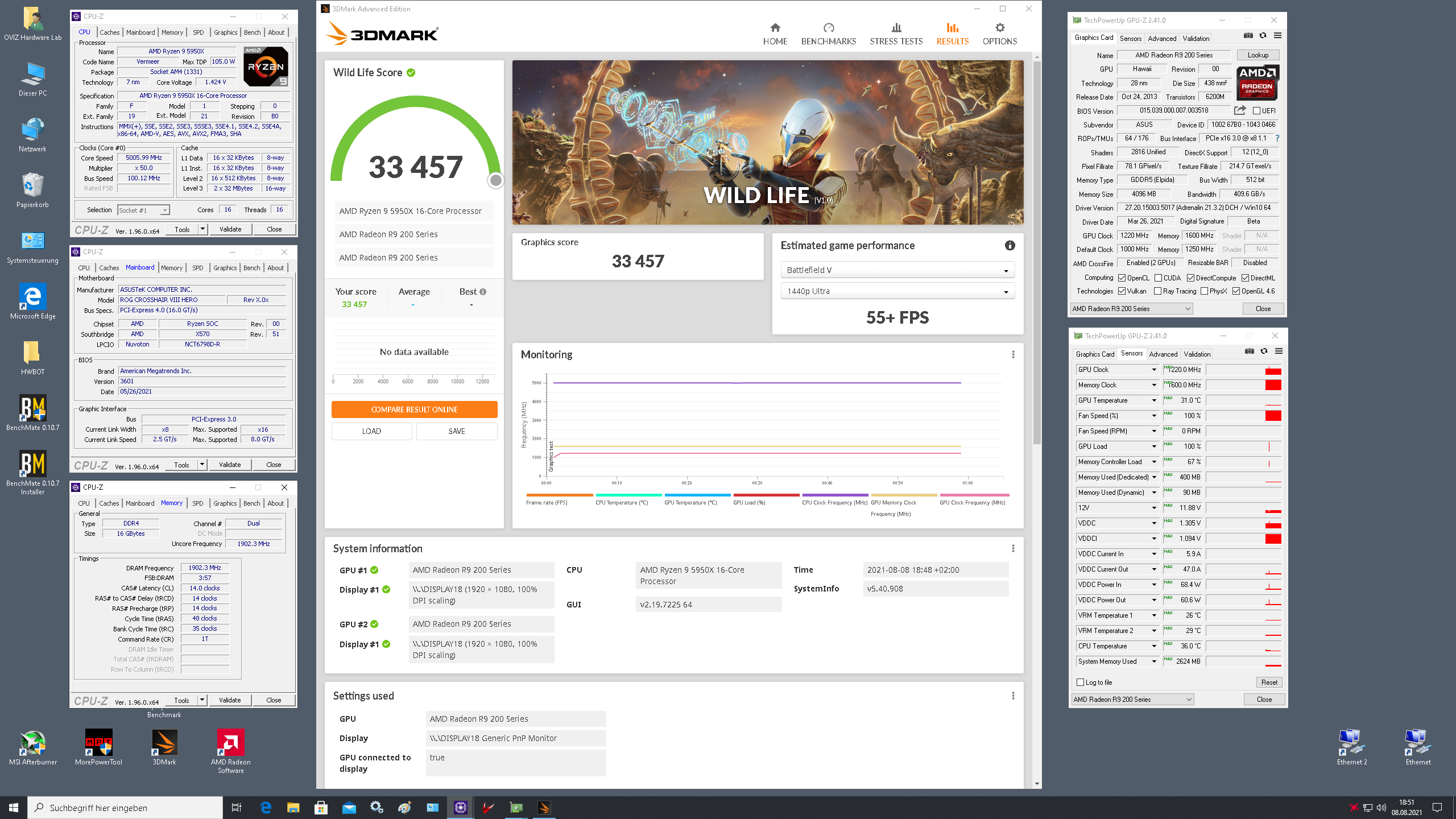This screenshot has height=819, width=1456.
Task: Click the Reset button in GPU-Z Sensors
Action: tap(1269, 682)
